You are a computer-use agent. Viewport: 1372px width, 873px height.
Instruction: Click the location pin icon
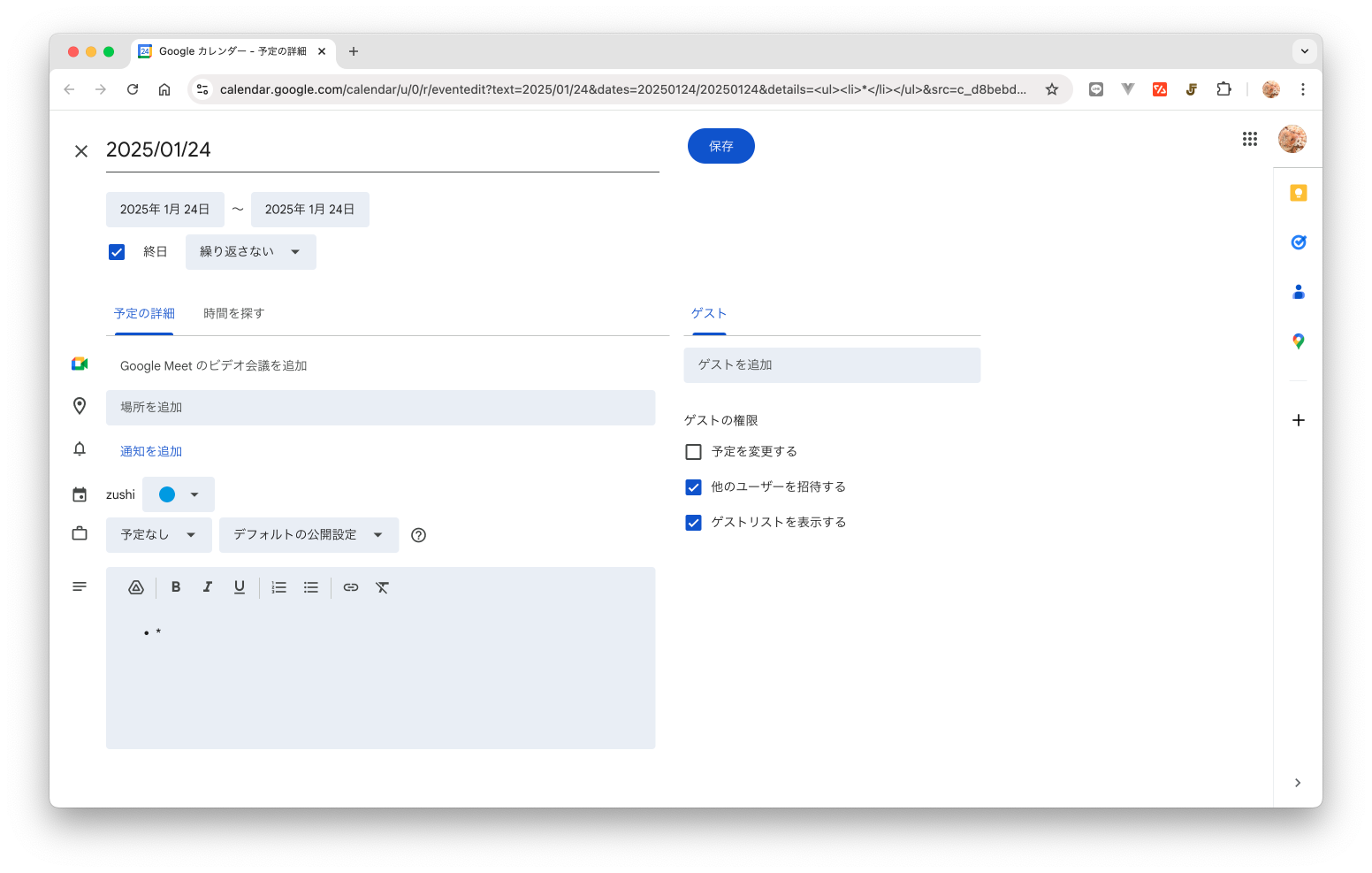point(80,406)
